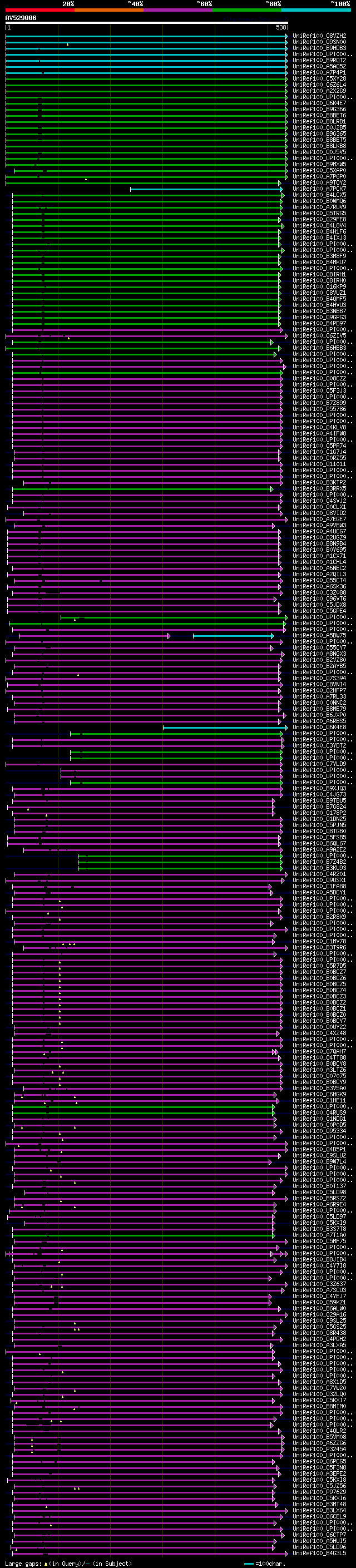Open the label UniRef100_P97629
Image resolution: width=356 pixels, height=1568 pixels.
[319, 1492]
